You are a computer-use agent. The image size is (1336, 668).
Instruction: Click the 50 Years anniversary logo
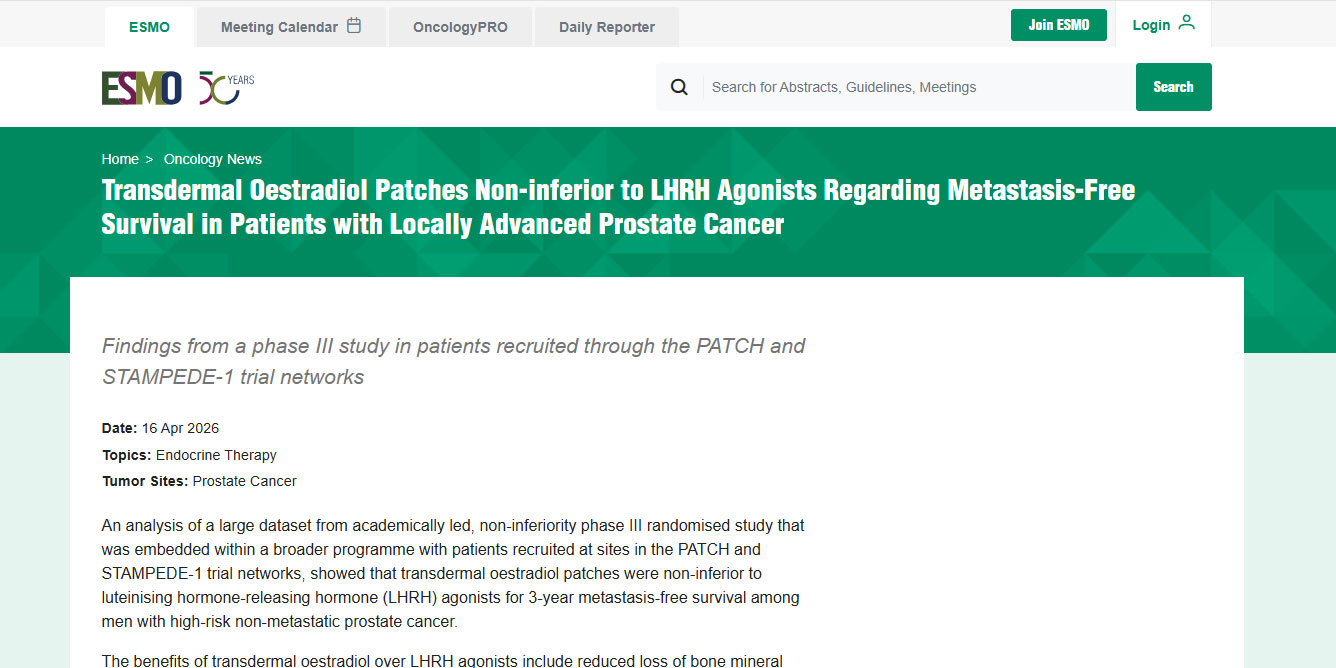[226, 88]
